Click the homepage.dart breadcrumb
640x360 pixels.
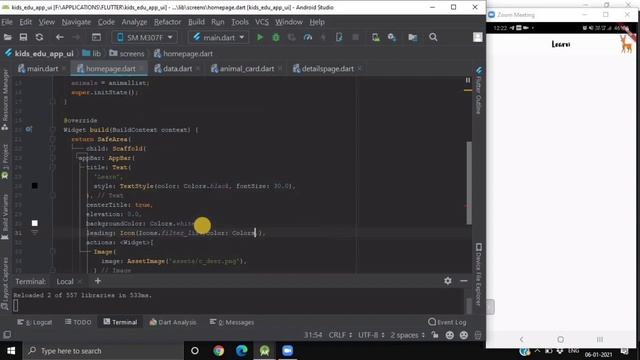tap(183, 53)
